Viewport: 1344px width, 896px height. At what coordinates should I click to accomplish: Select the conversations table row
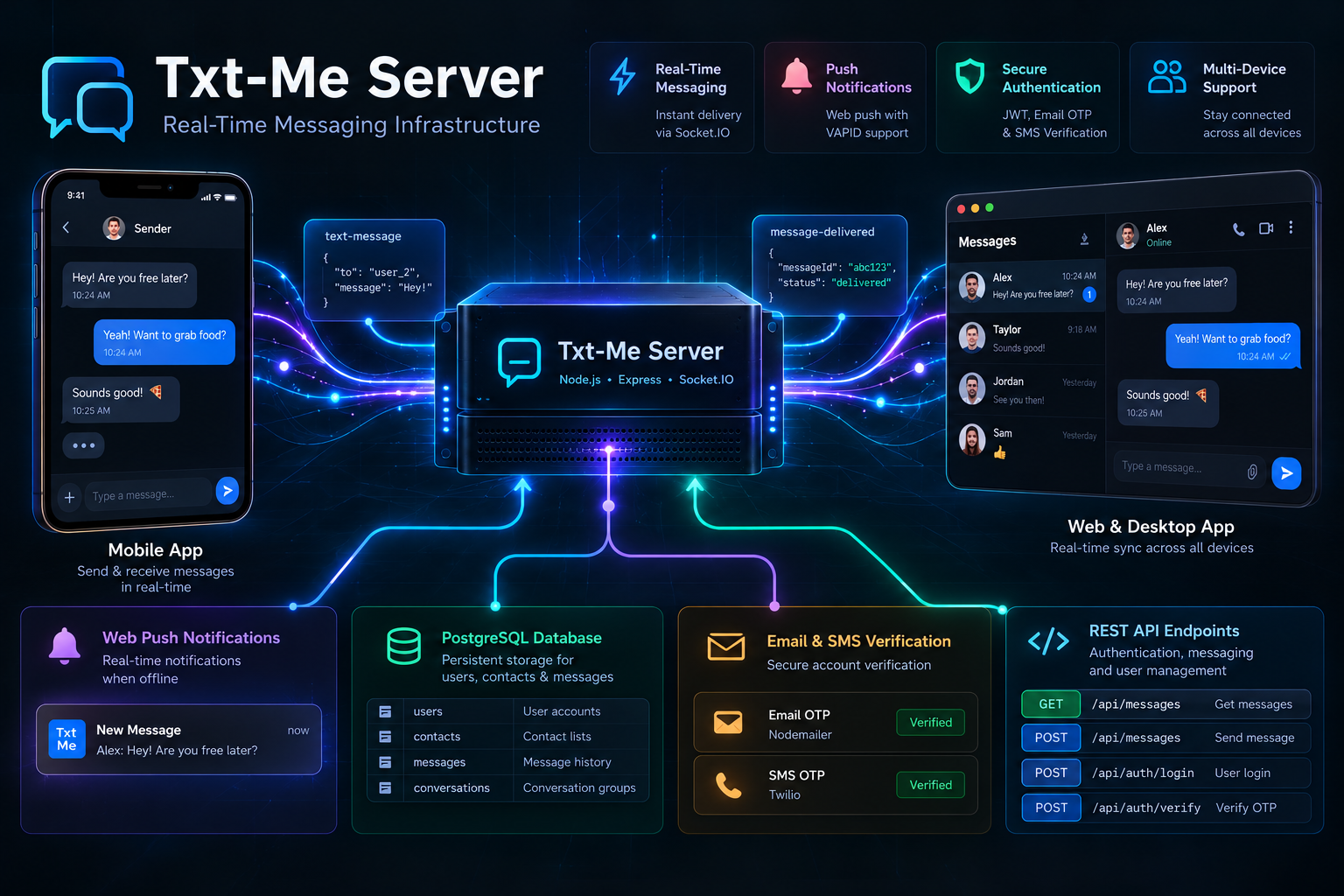pos(507,787)
